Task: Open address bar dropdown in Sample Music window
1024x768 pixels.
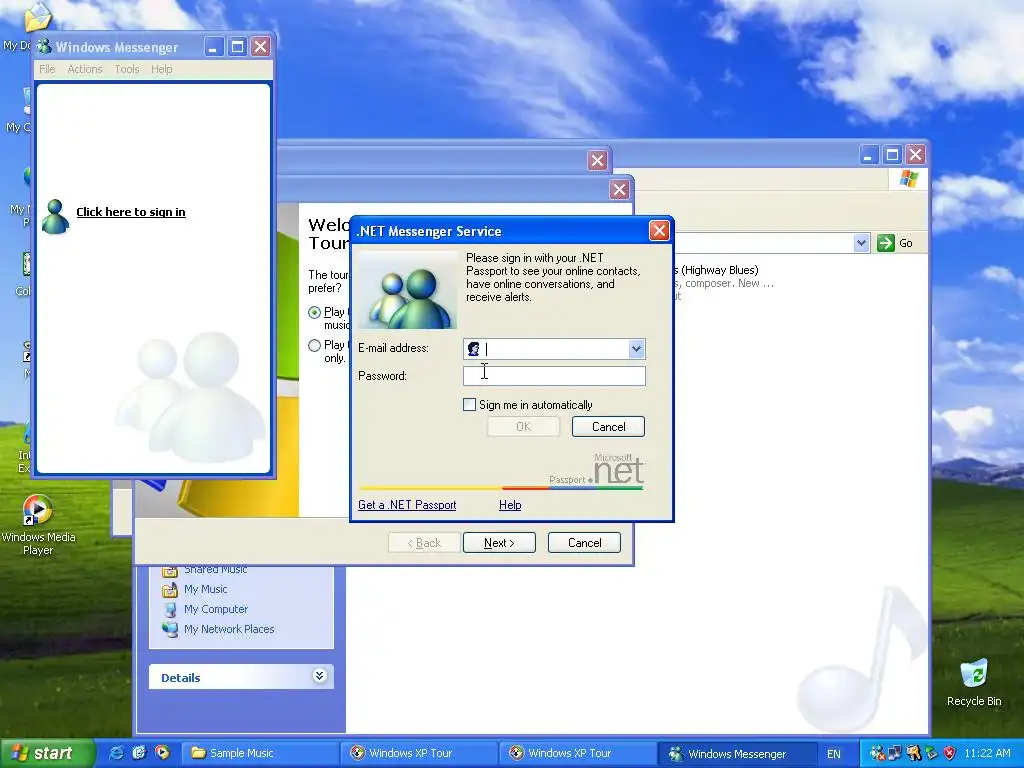Action: pos(861,243)
